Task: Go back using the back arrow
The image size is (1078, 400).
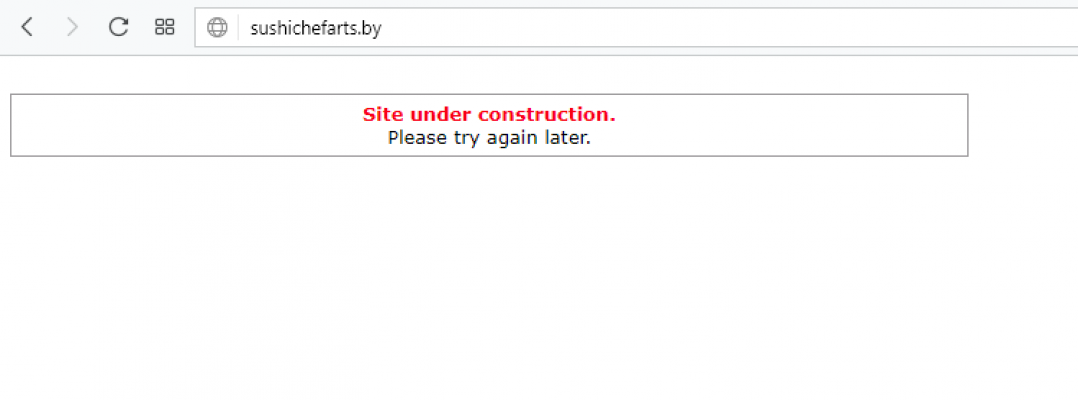Action: point(27,27)
